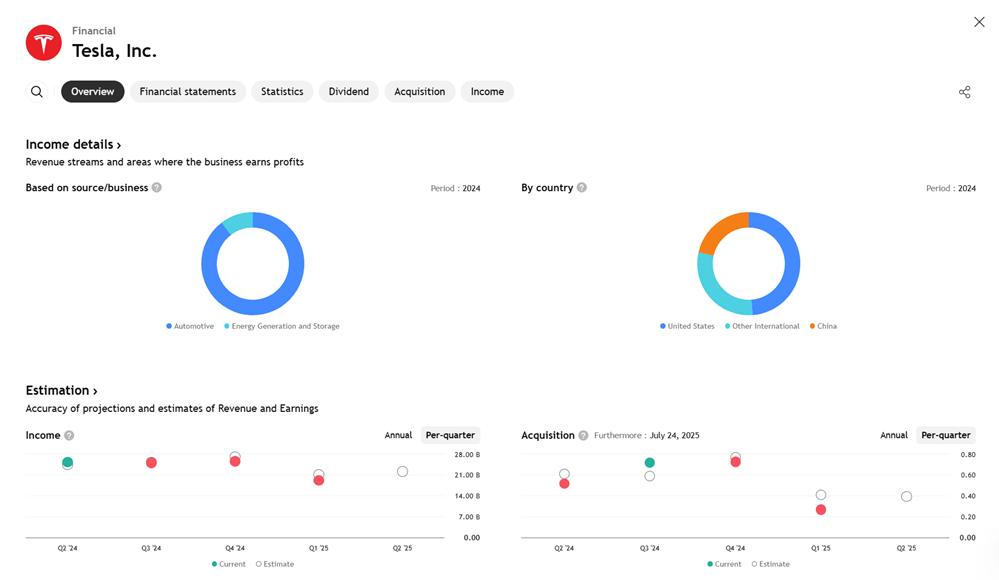Close the financial panel with the X

pyautogui.click(x=979, y=22)
